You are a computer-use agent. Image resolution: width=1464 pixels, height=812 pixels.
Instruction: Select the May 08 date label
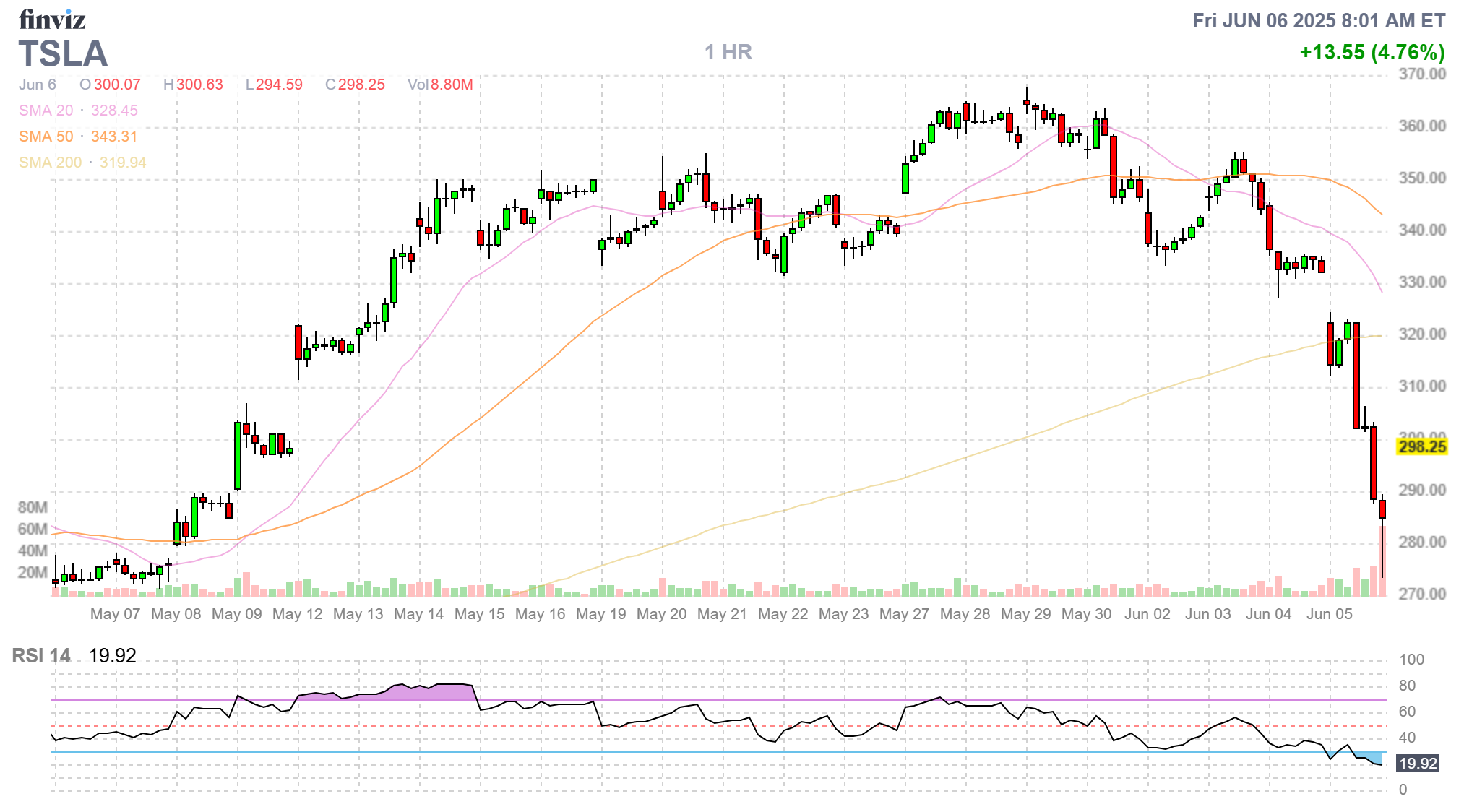pyautogui.click(x=176, y=614)
